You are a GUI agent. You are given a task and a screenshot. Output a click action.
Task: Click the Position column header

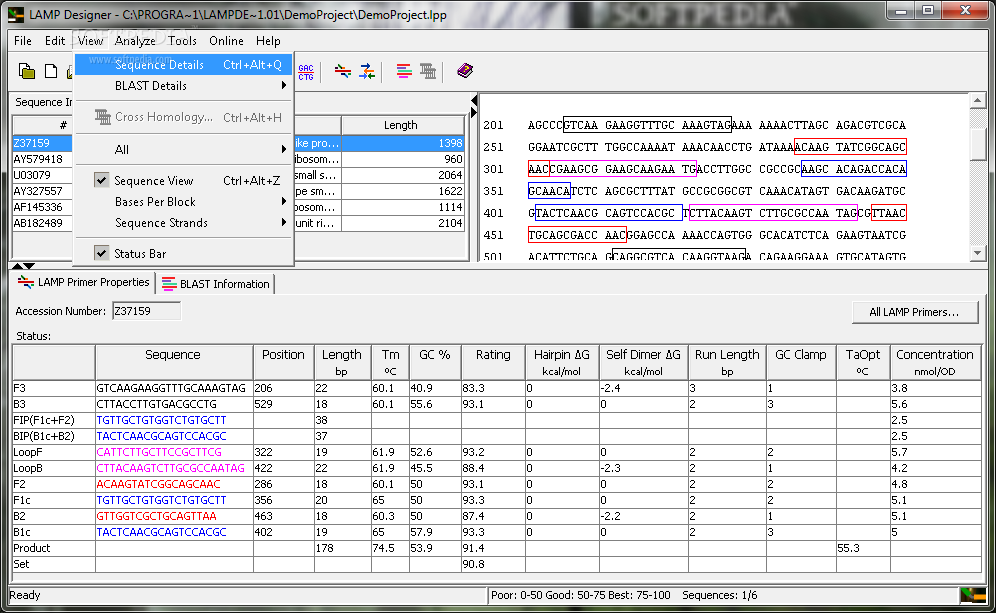click(x=283, y=363)
